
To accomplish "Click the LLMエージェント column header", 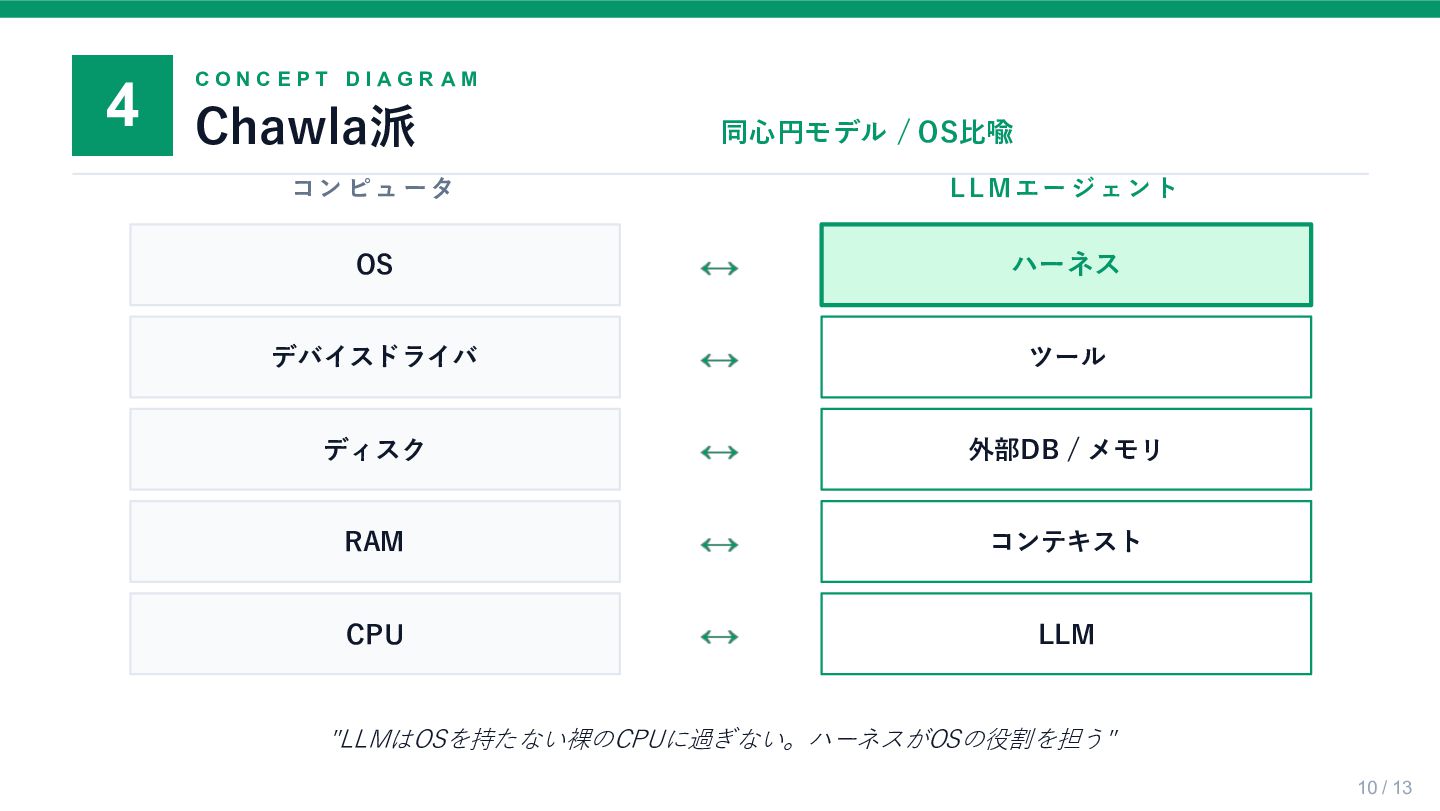I will click(x=1065, y=188).
